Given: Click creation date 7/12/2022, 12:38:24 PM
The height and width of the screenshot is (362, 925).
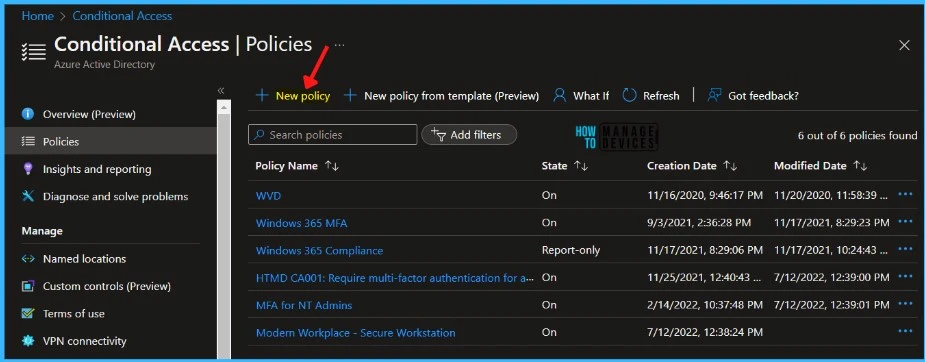Looking at the screenshot, I should [704, 333].
